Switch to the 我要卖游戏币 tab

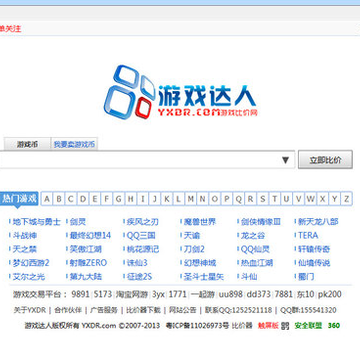coord(74,145)
